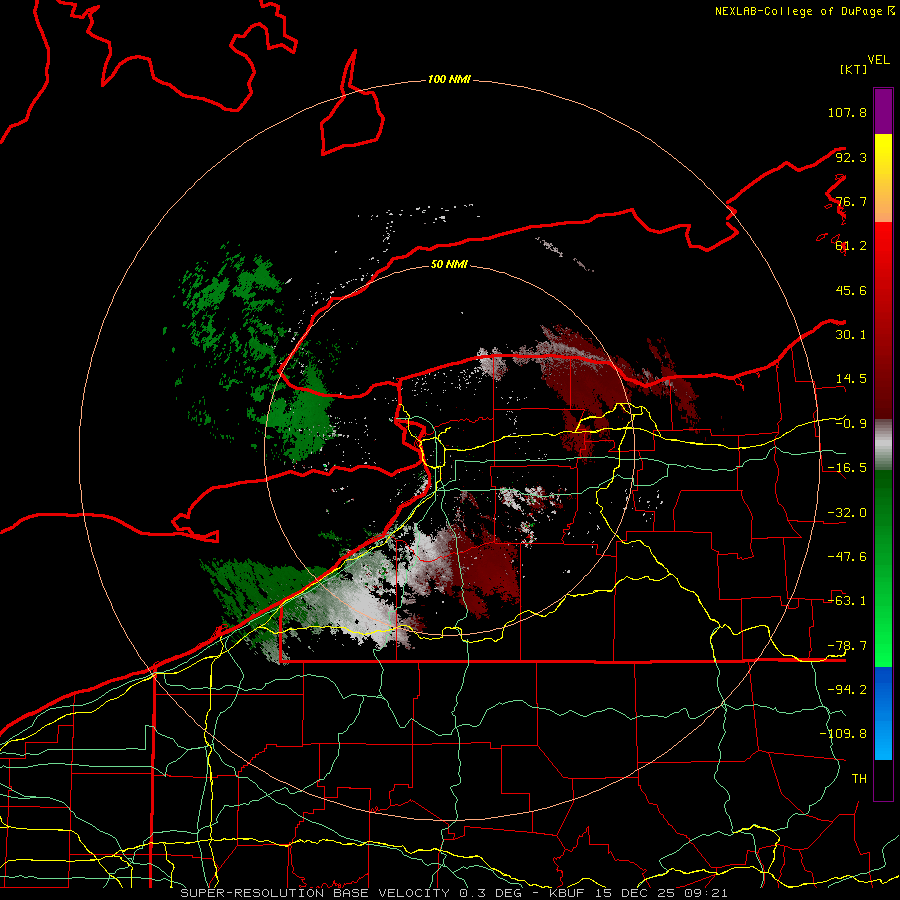Screen dimensions: 900x900
Task: Click the 107.8 legend value
Action: pyautogui.click(x=847, y=112)
